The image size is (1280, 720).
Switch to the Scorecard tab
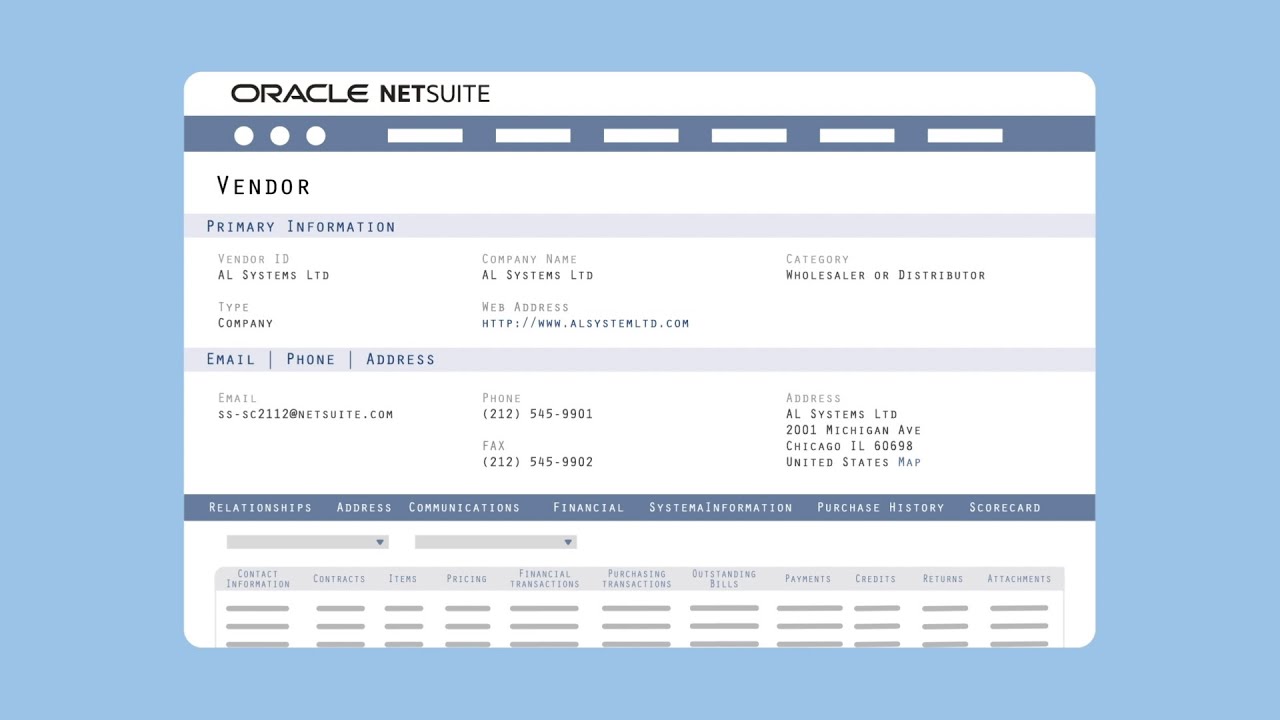[x=1005, y=507]
